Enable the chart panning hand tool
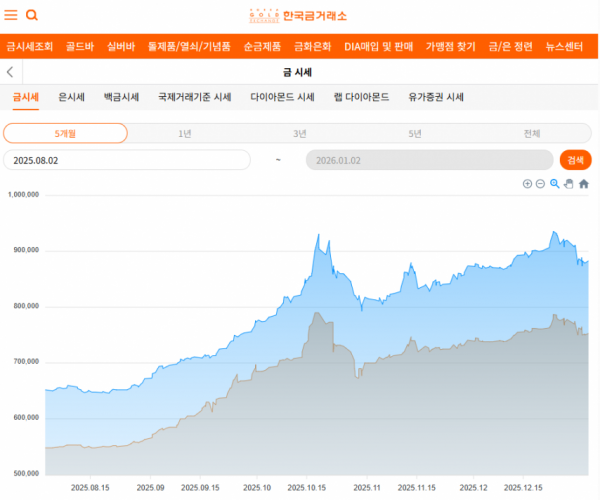Screen dimensions: 600x500 [569, 184]
